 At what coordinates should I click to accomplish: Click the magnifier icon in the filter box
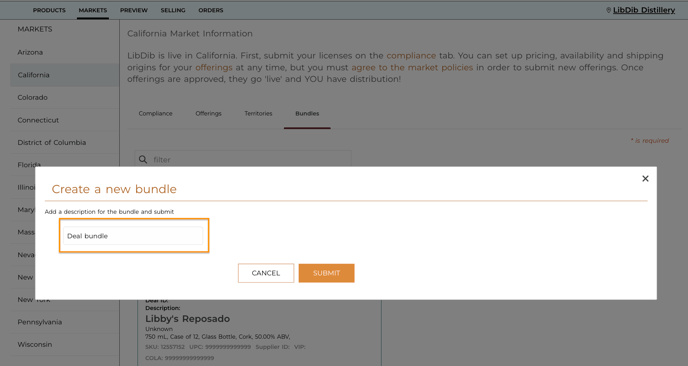143,159
